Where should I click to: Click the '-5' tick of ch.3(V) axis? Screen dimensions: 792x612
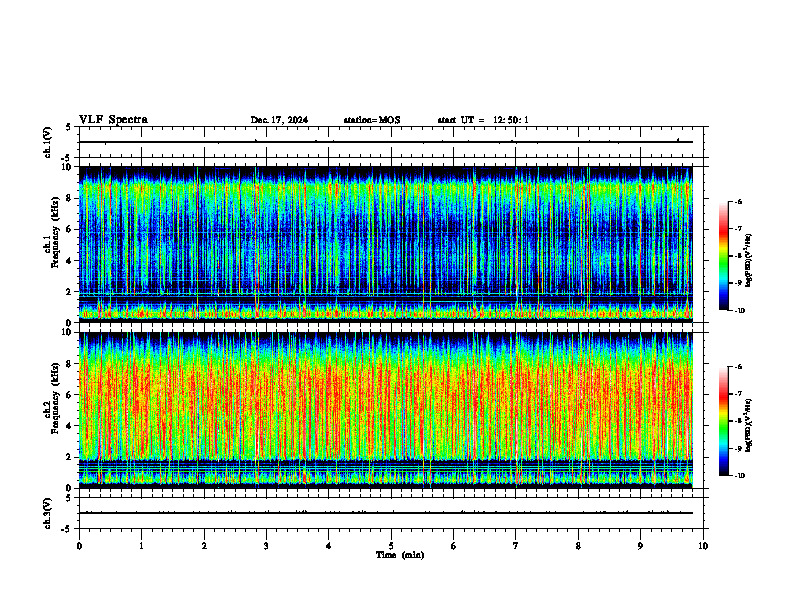coord(68,529)
